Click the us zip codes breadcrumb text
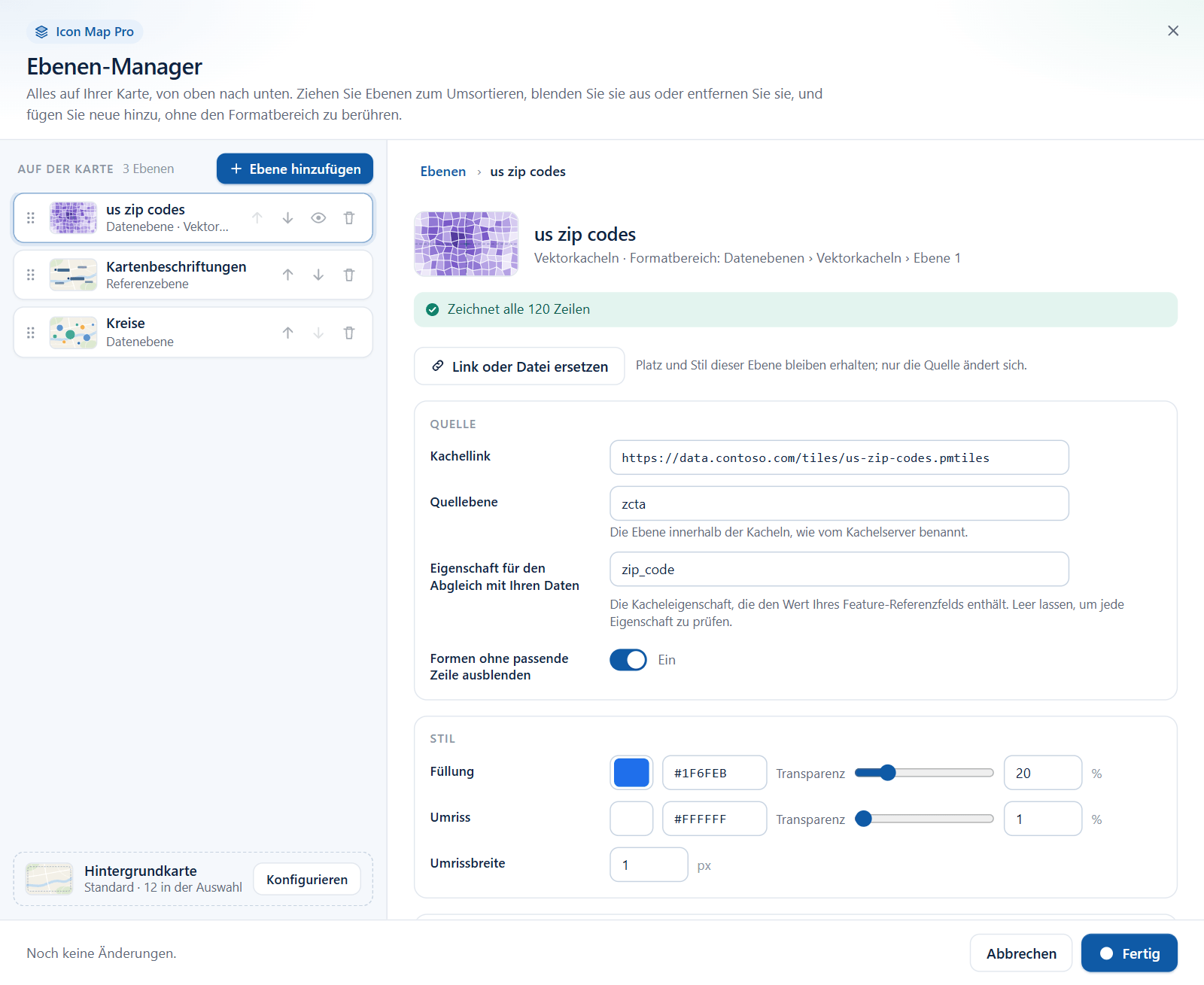The image size is (1204, 985). pyautogui.click(x=528, y=172)
